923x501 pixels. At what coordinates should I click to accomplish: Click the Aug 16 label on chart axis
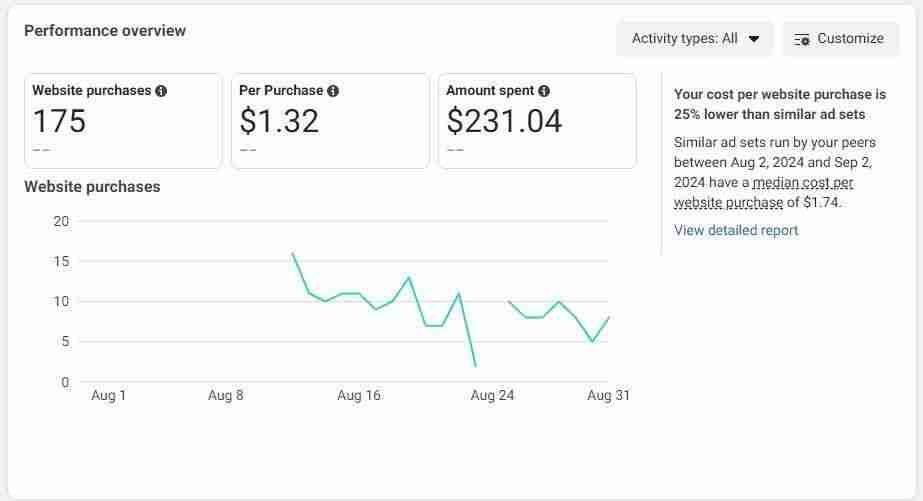tap(359, 396)
